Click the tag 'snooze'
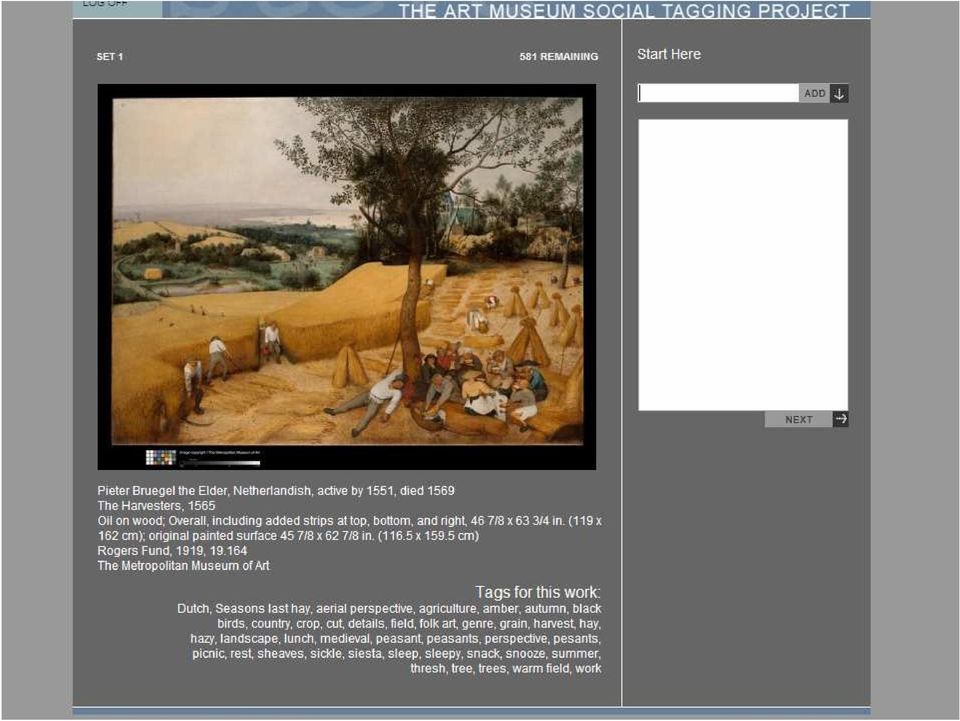960x721 pixels. pos(525,653)
